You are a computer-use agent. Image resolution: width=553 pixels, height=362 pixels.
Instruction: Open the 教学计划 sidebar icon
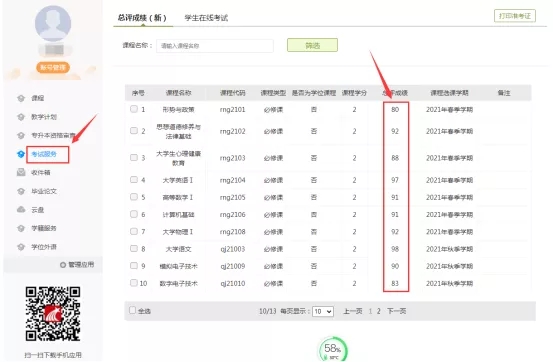point(21,117)
